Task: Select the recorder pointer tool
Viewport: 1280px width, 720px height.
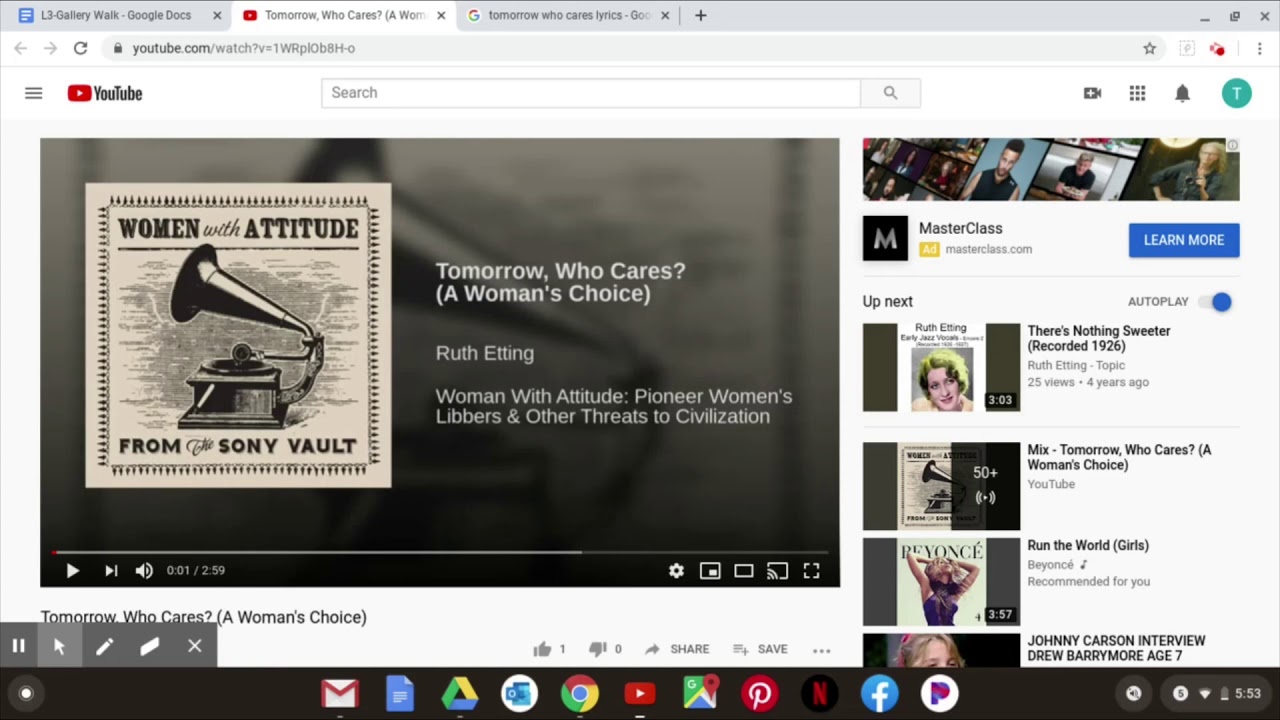Action: tap(59, 646)
